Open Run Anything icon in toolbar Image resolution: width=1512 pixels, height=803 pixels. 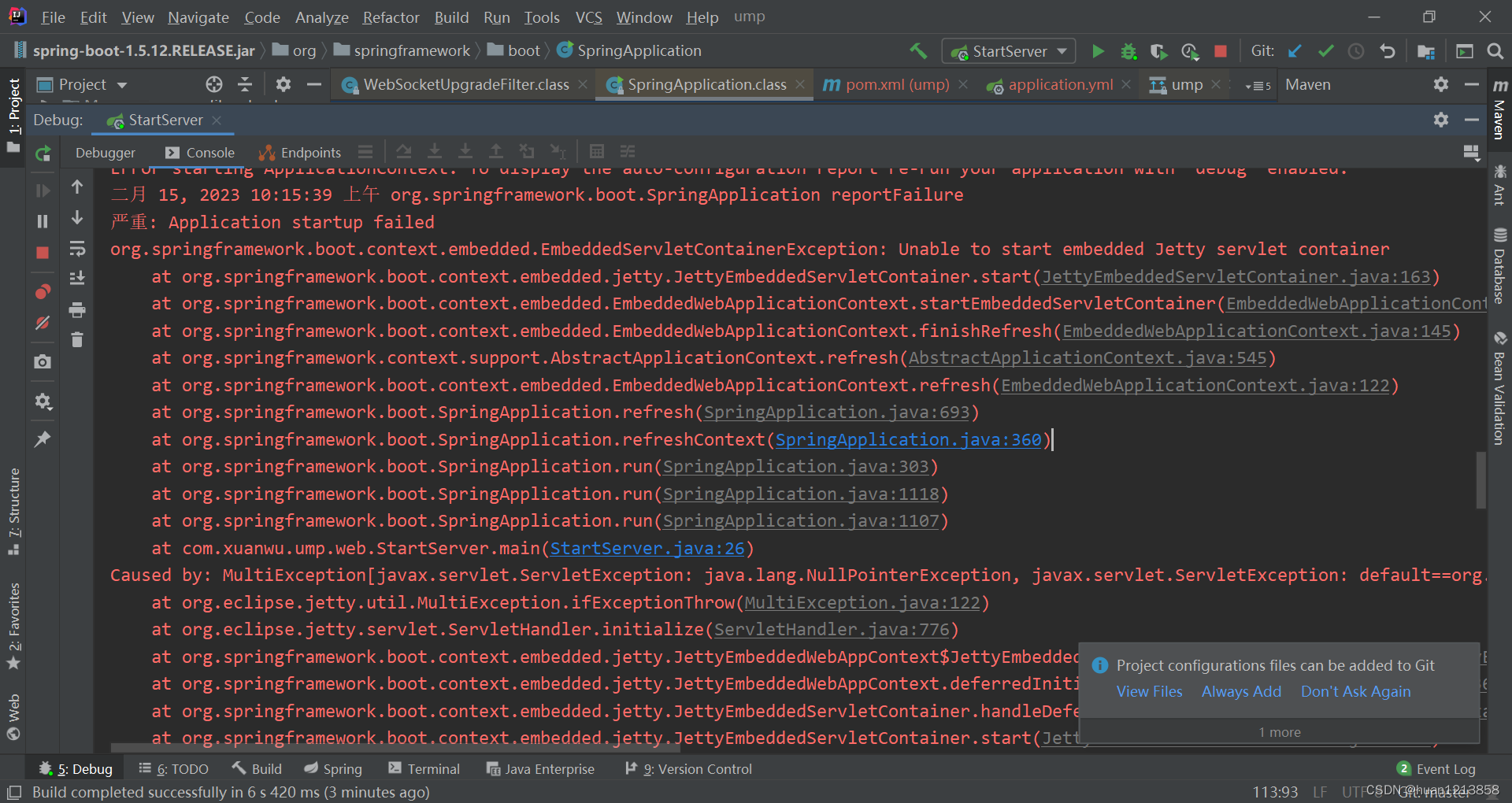coord(1465,51)
